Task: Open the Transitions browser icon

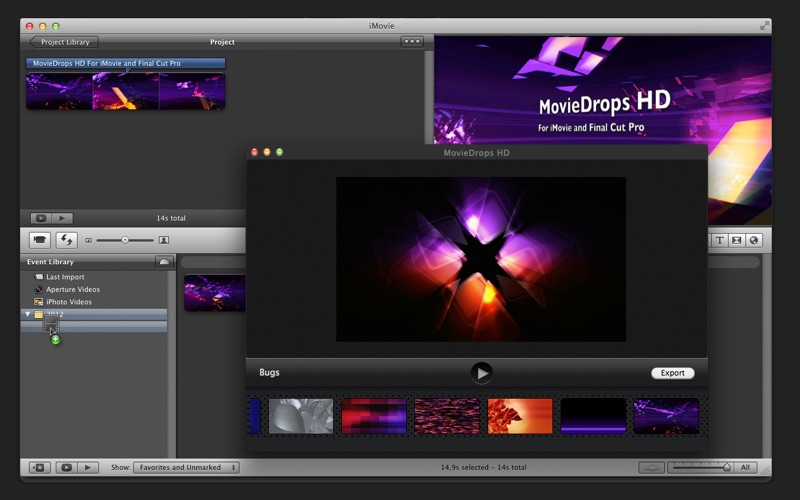Action: (x=737, y=240)
